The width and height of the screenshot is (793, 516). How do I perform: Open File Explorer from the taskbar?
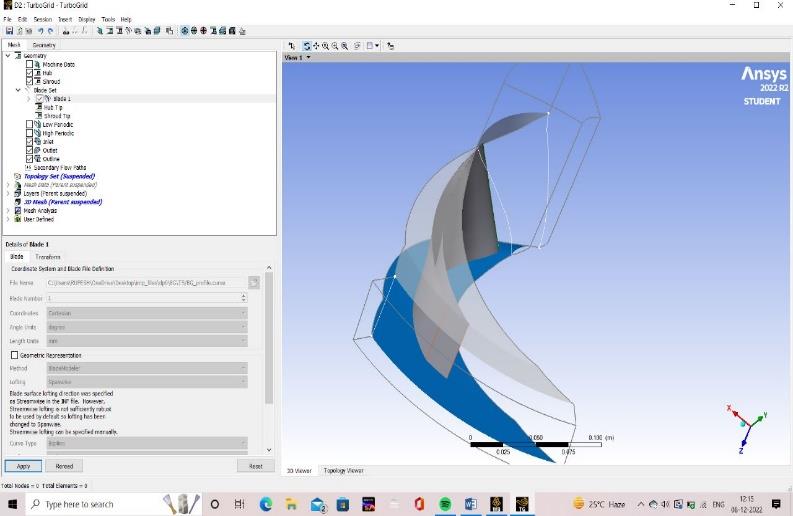[x=291, y=504]
